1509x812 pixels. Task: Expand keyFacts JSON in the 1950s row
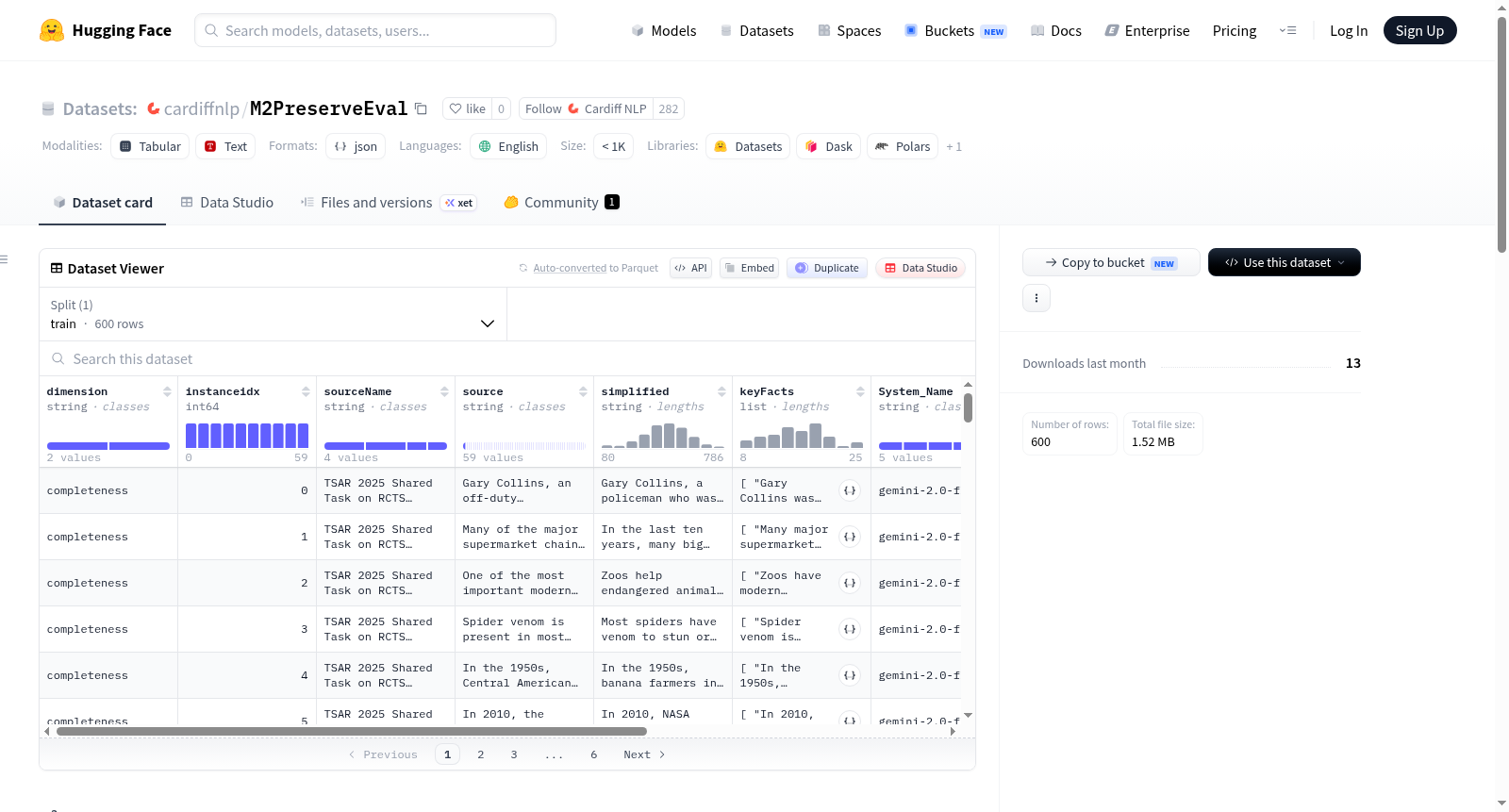coord(850,675)
